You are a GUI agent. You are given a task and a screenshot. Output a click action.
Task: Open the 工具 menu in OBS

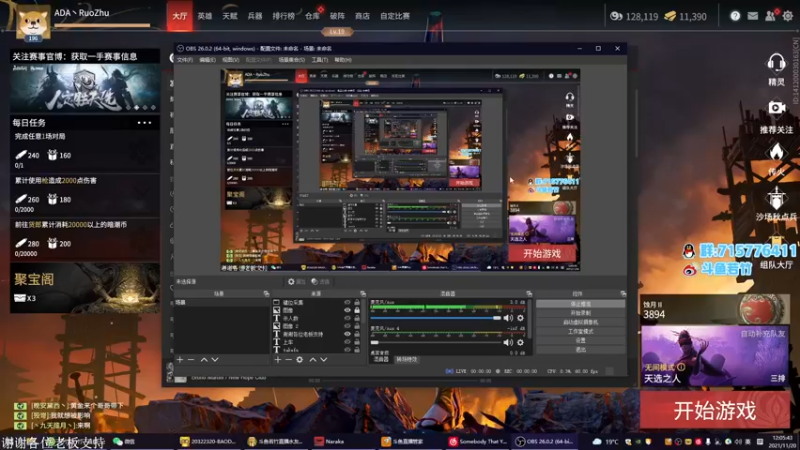(x=319, y=60)
